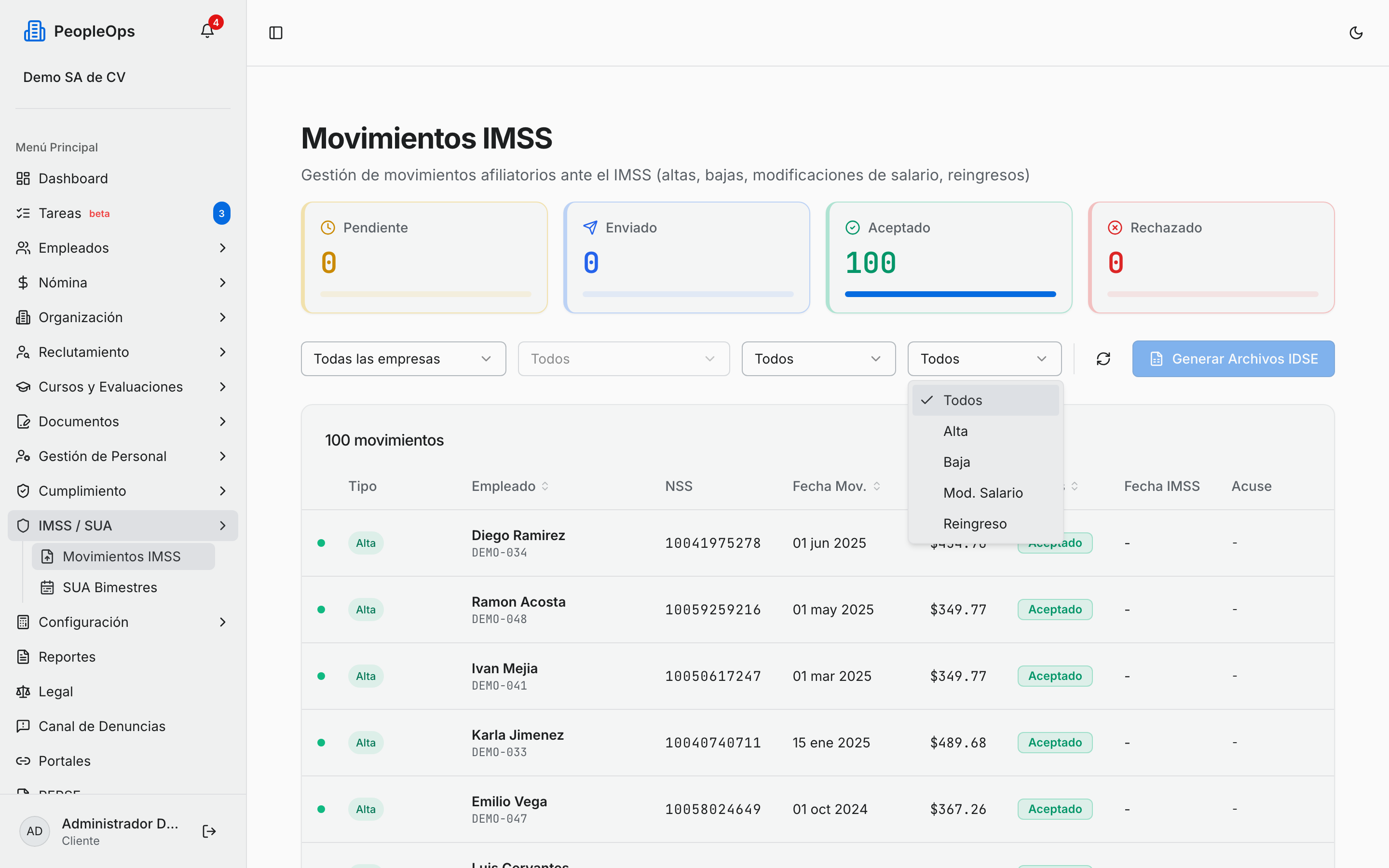This screenshot has height=868, width=1389.
Task: Sort by Empleado column header
Action: coord(510,486)
